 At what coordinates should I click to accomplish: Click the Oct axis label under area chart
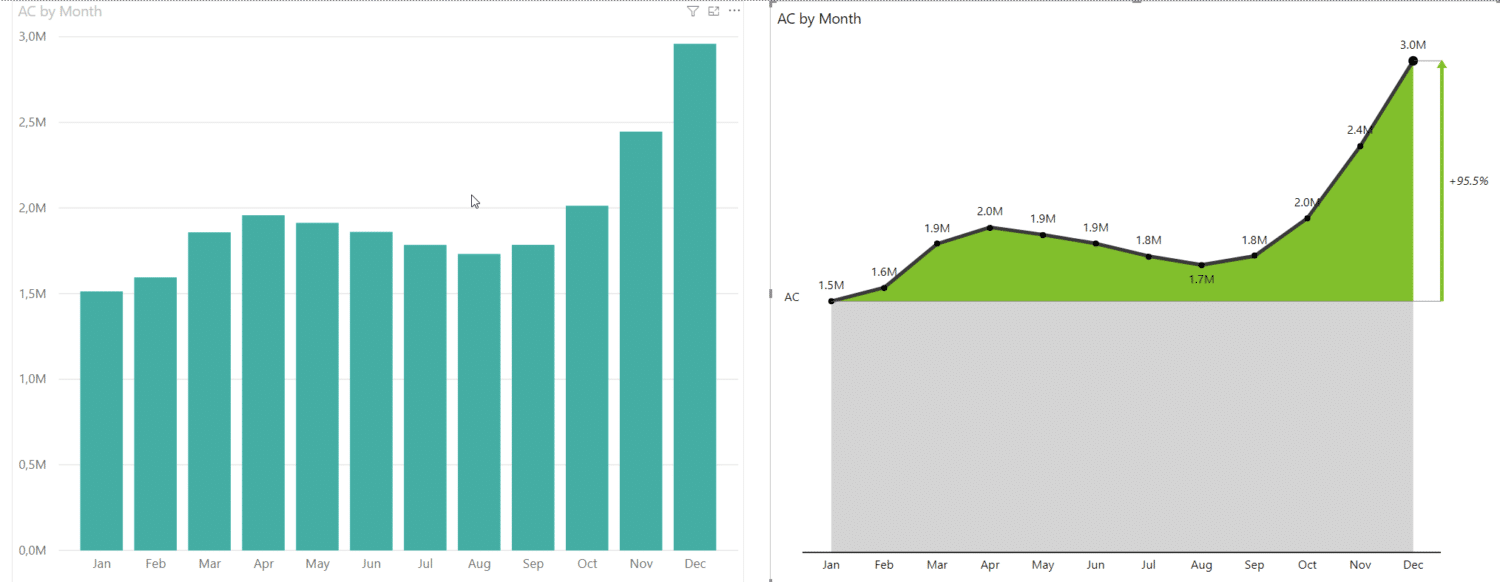pyautogui.click(x=1307, y=565)
